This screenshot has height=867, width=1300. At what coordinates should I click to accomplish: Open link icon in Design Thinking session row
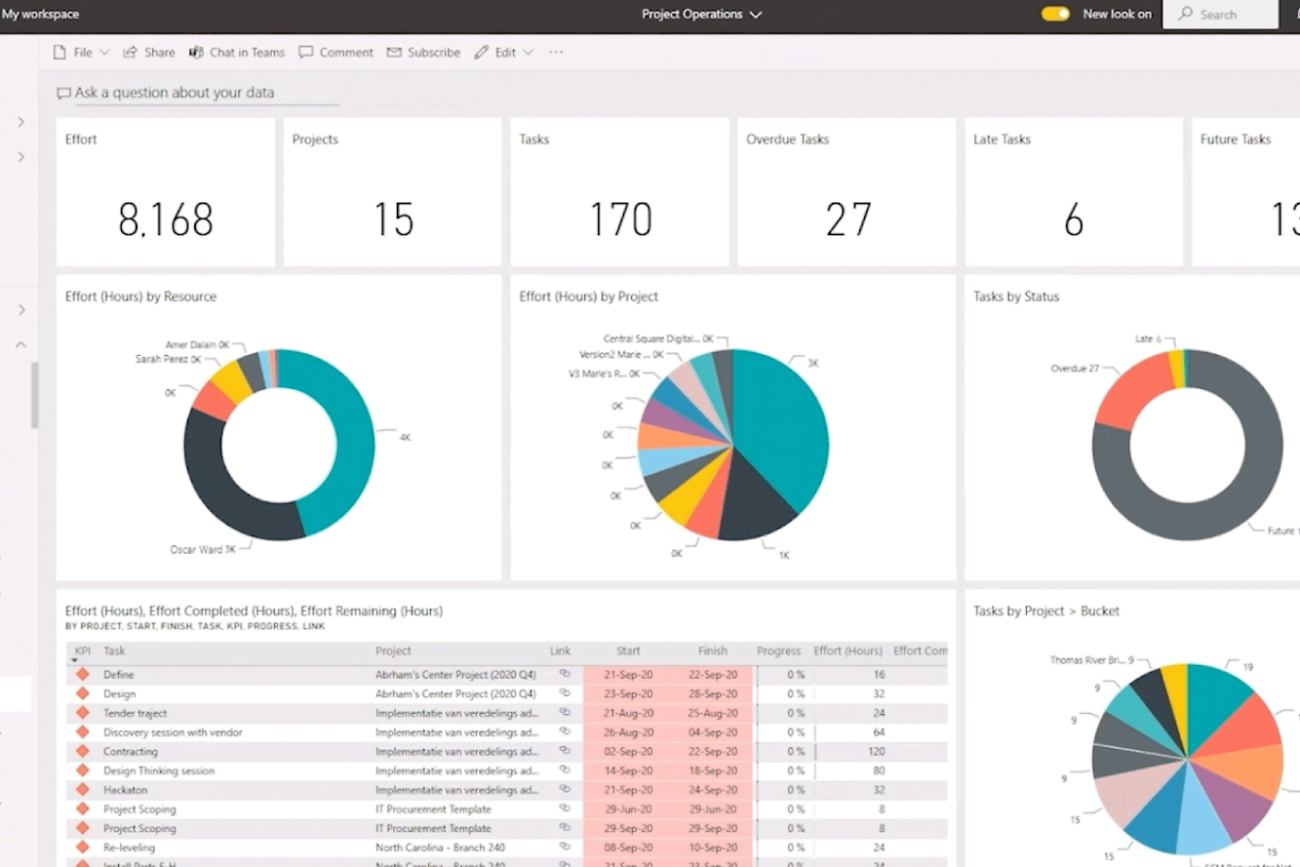564,770
